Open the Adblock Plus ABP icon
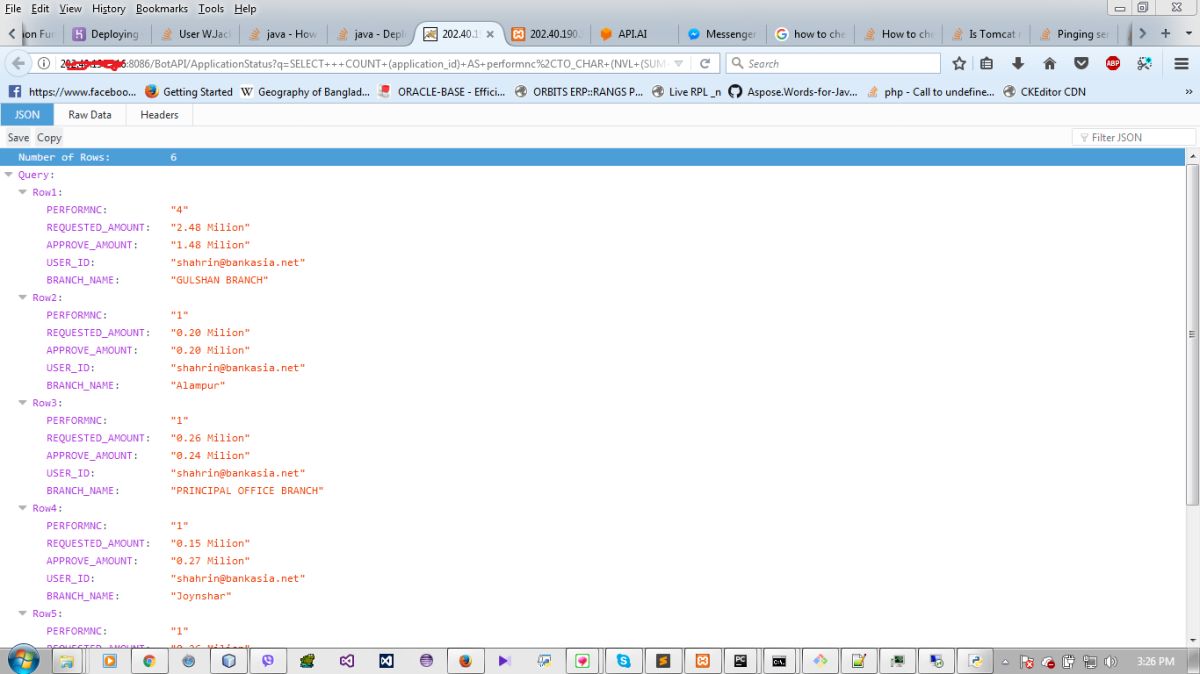 point(1113,63)
